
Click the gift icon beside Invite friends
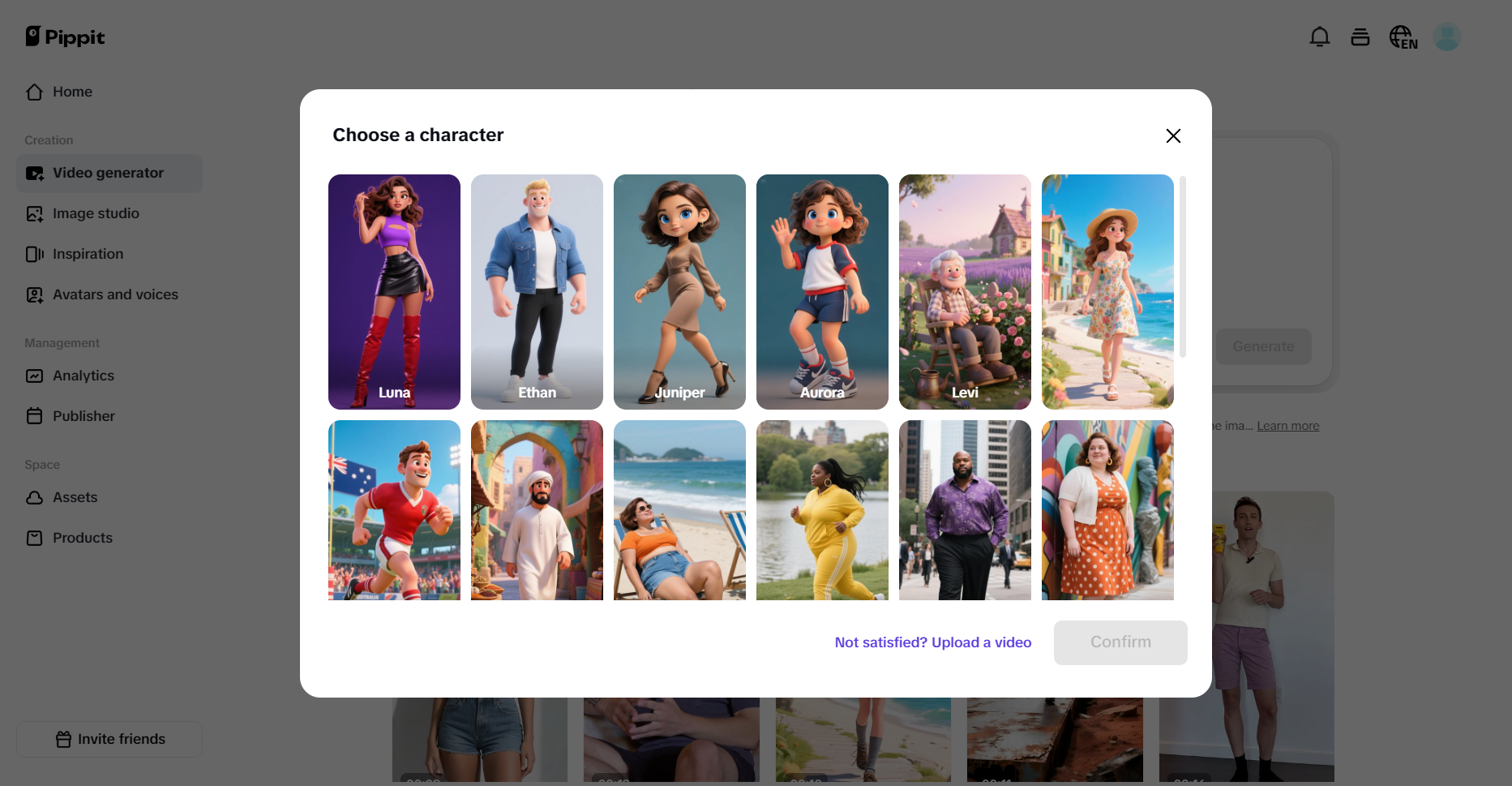(x=64, y=739)
